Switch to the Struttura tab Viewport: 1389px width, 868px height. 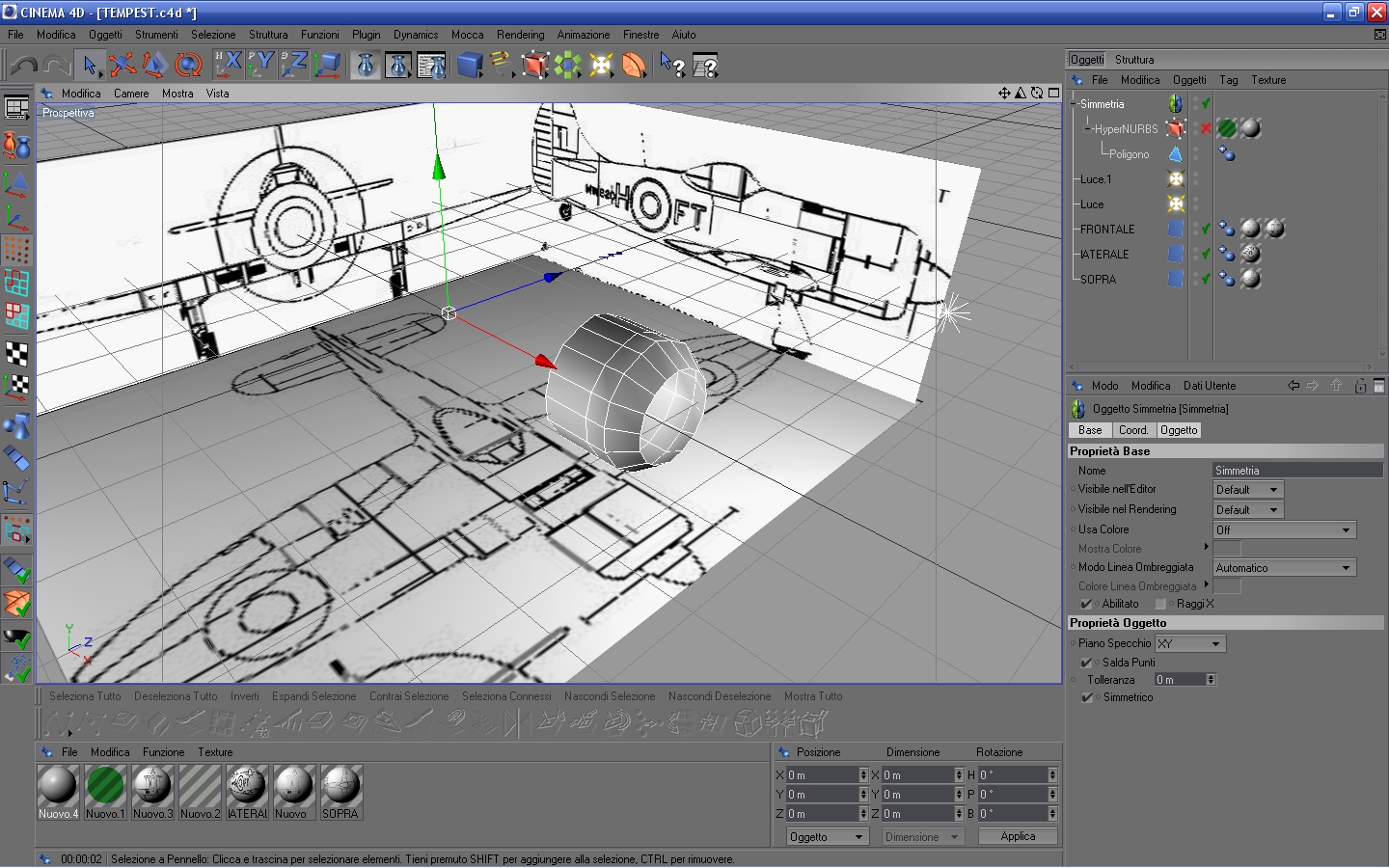(x=1134, y=60)
